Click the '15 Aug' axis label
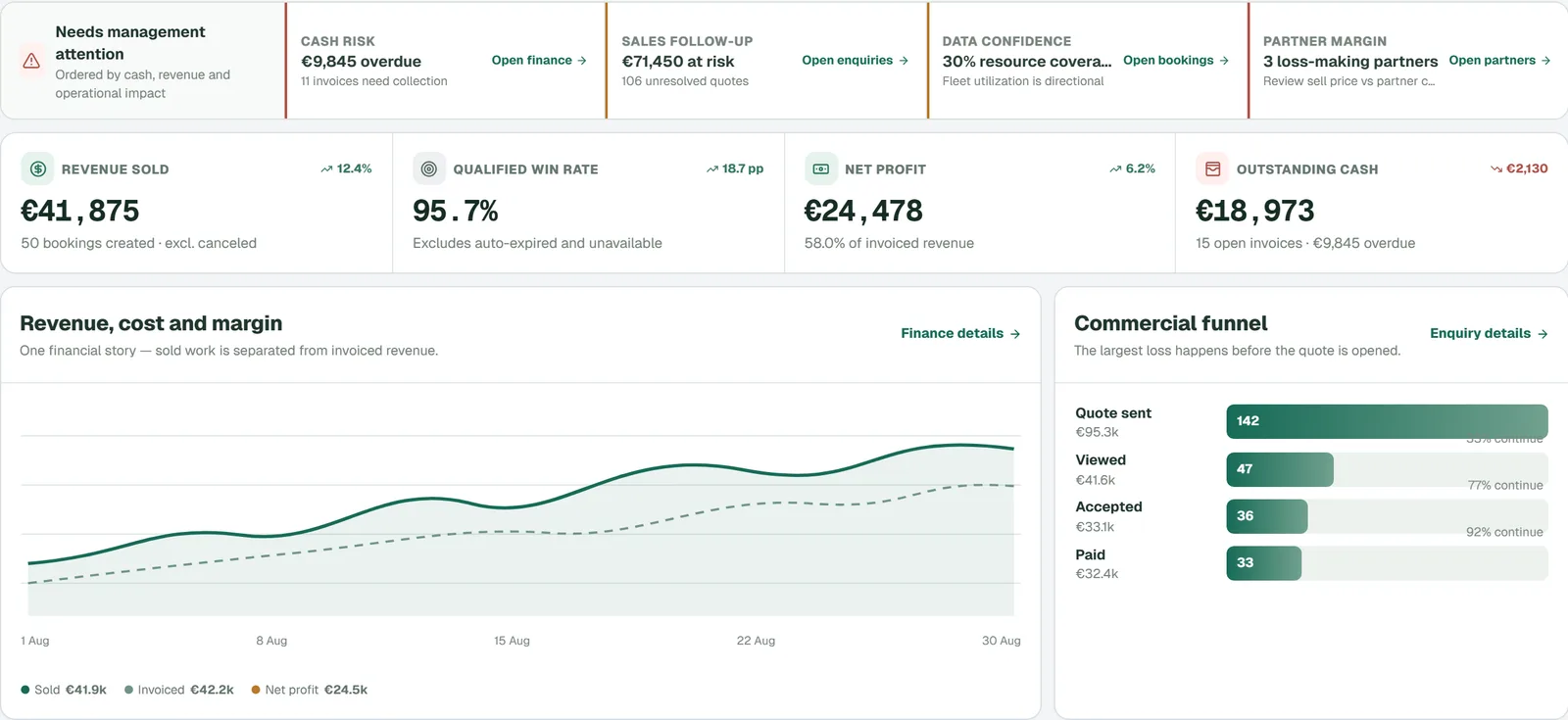The height and width of the screenshot is (720, 1568). pyautogui.click(x=512, y=641)
